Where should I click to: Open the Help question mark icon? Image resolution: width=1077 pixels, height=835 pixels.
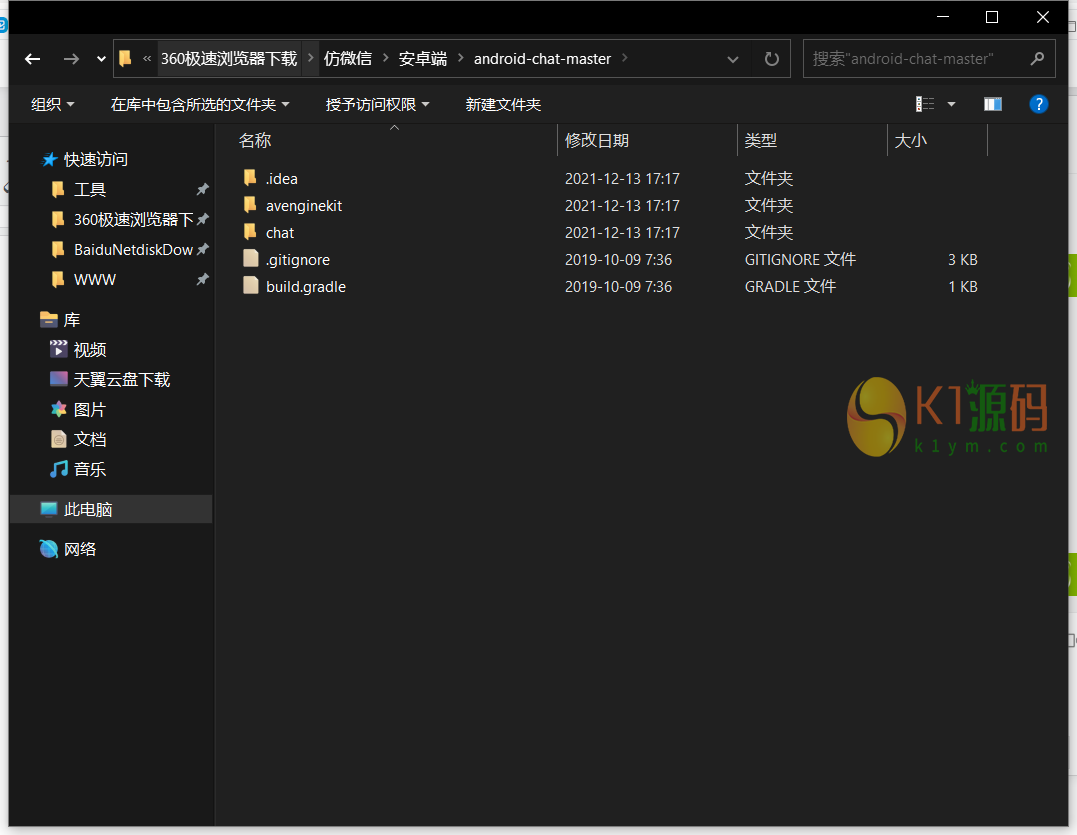point(1038,104)
